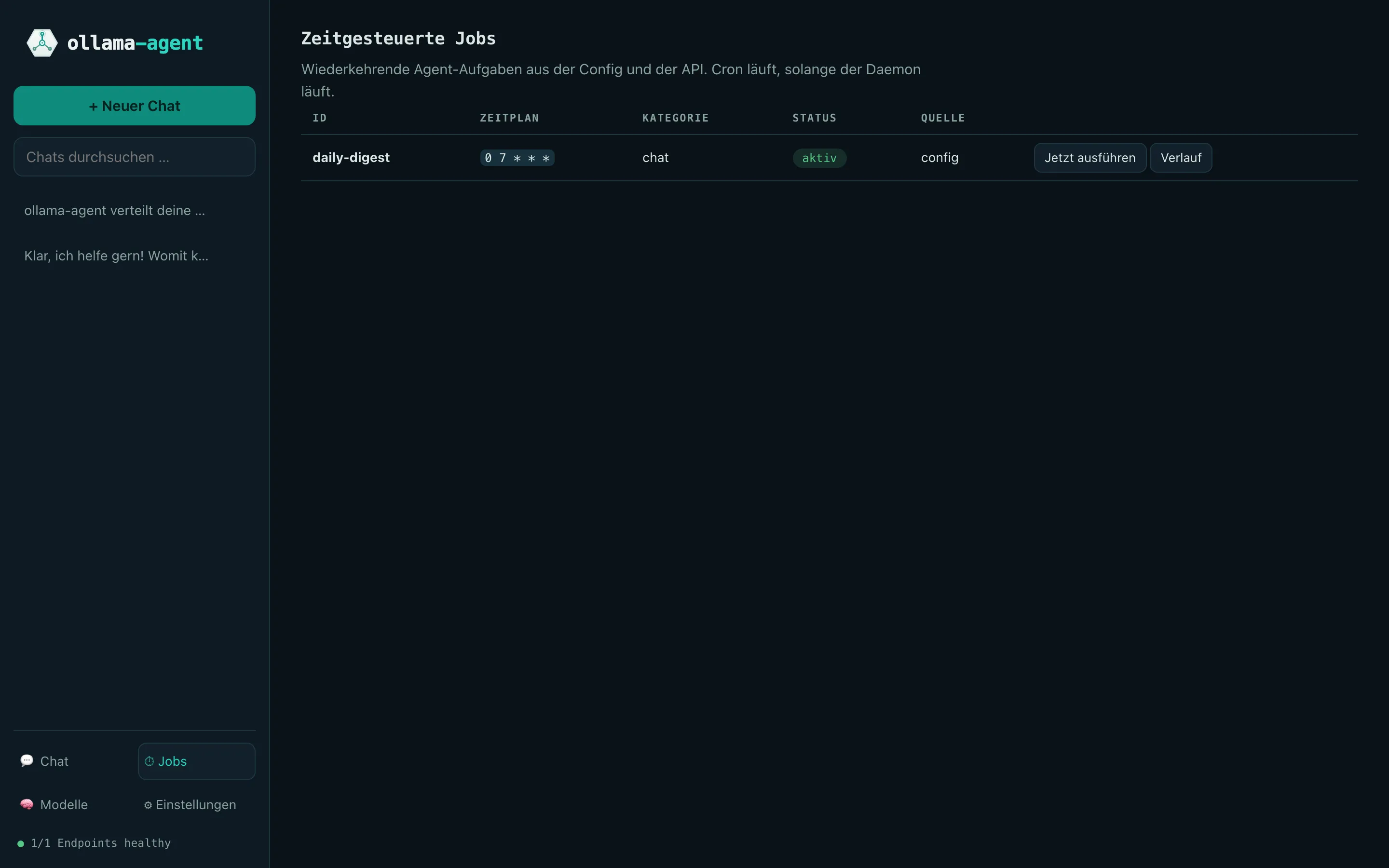This screenshot has width=1389, height=868.
Task: Click the Modelle brain icon
Action: pyautogui.click(x=27, y=804)
